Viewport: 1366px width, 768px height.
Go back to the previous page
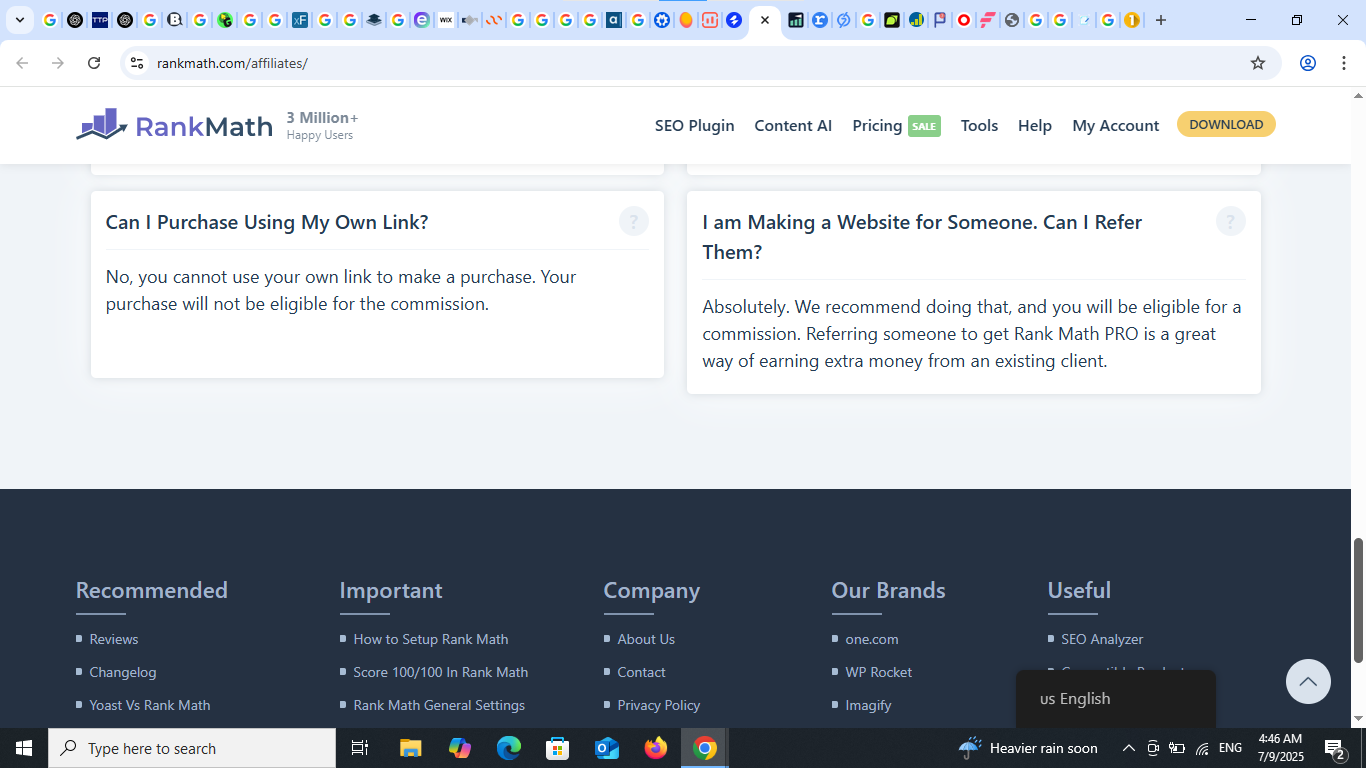(22, 63)
